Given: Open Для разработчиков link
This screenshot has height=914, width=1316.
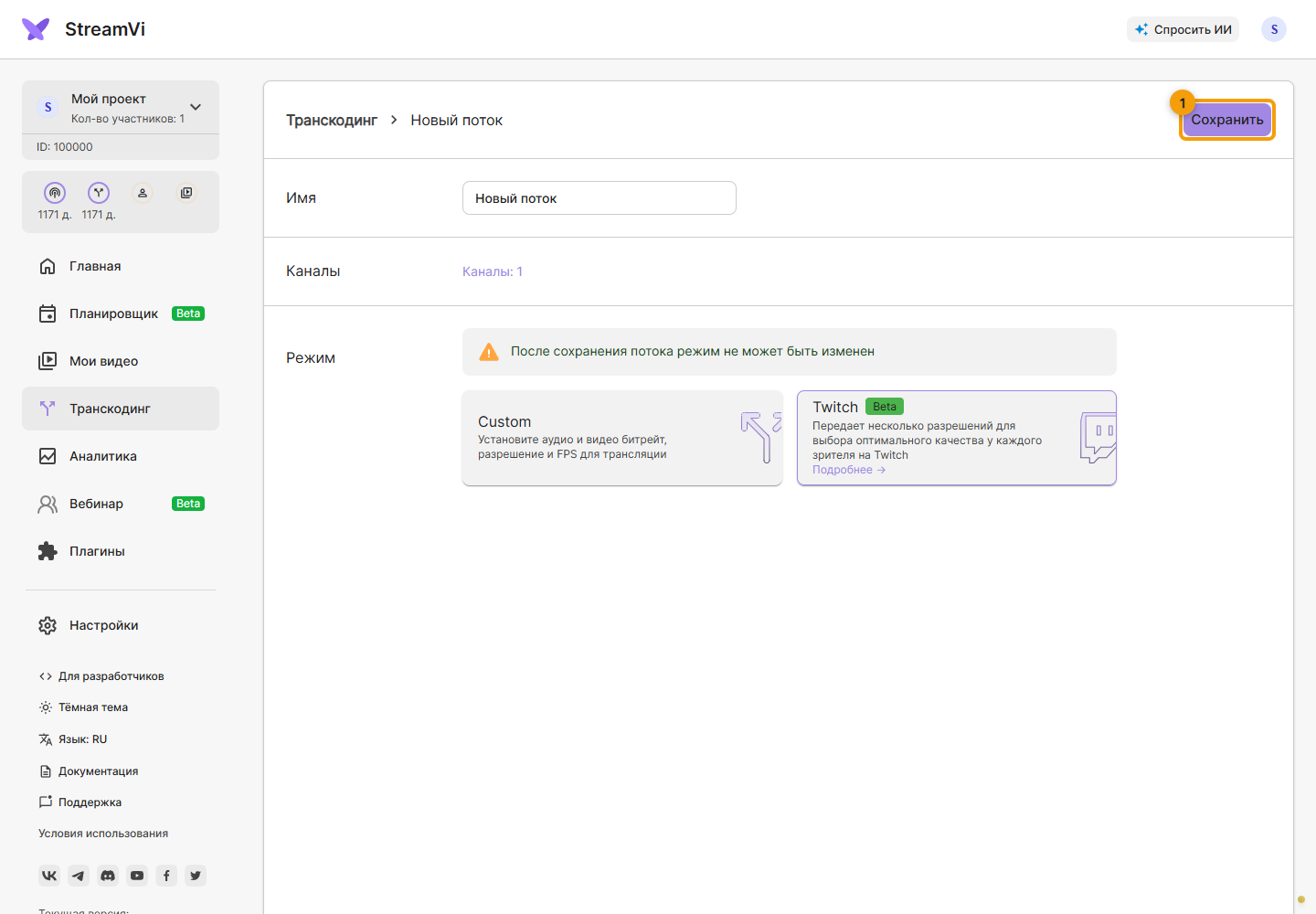Looking at the screenshot, I should click(x=101, y=676).
